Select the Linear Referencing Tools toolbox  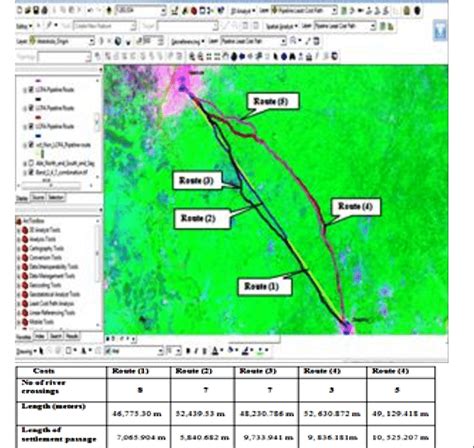point(52,313)
